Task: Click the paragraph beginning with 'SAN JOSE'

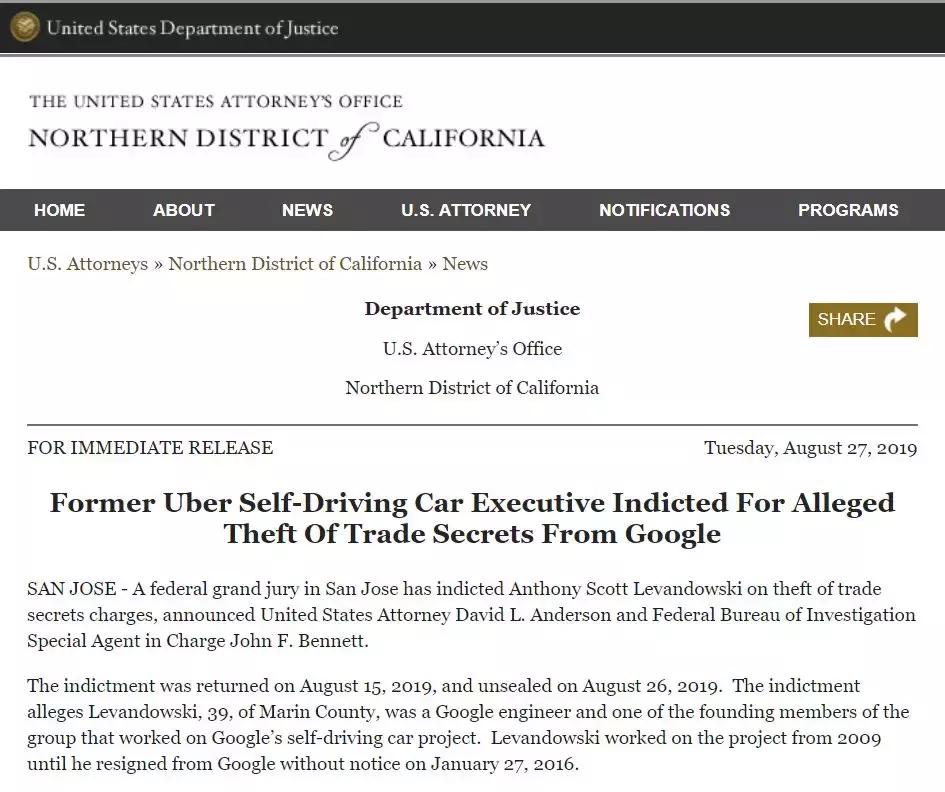Action: point(472,614)
